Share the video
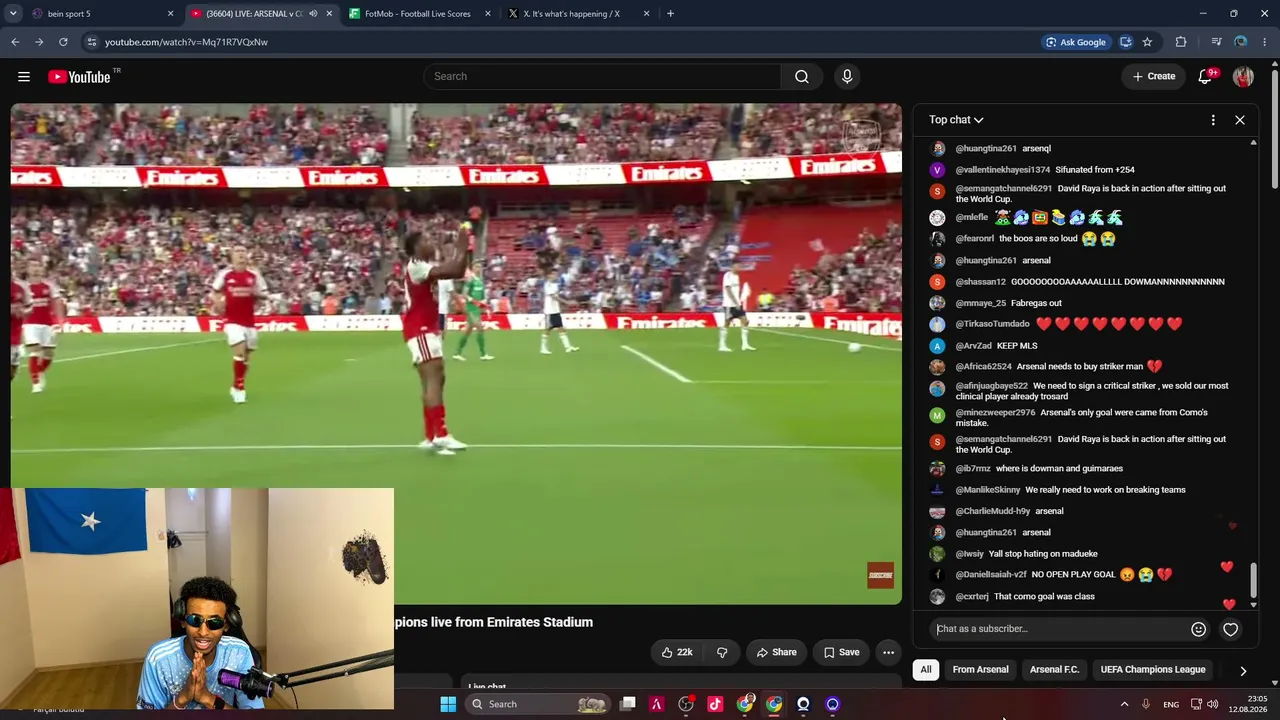 click(x=776, y=652)
